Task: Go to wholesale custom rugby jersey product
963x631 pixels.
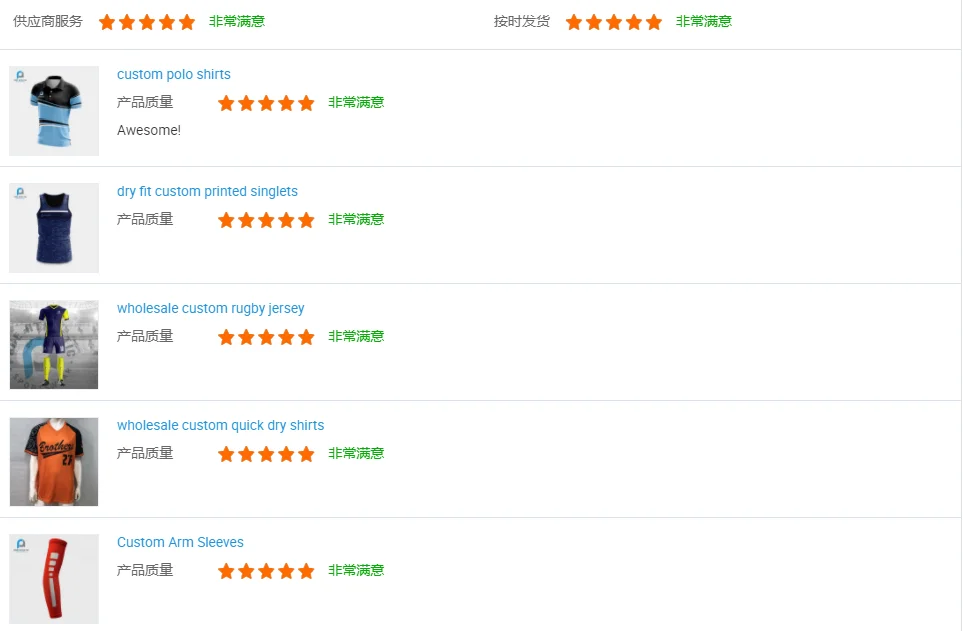Action: [x=210, y=309]
